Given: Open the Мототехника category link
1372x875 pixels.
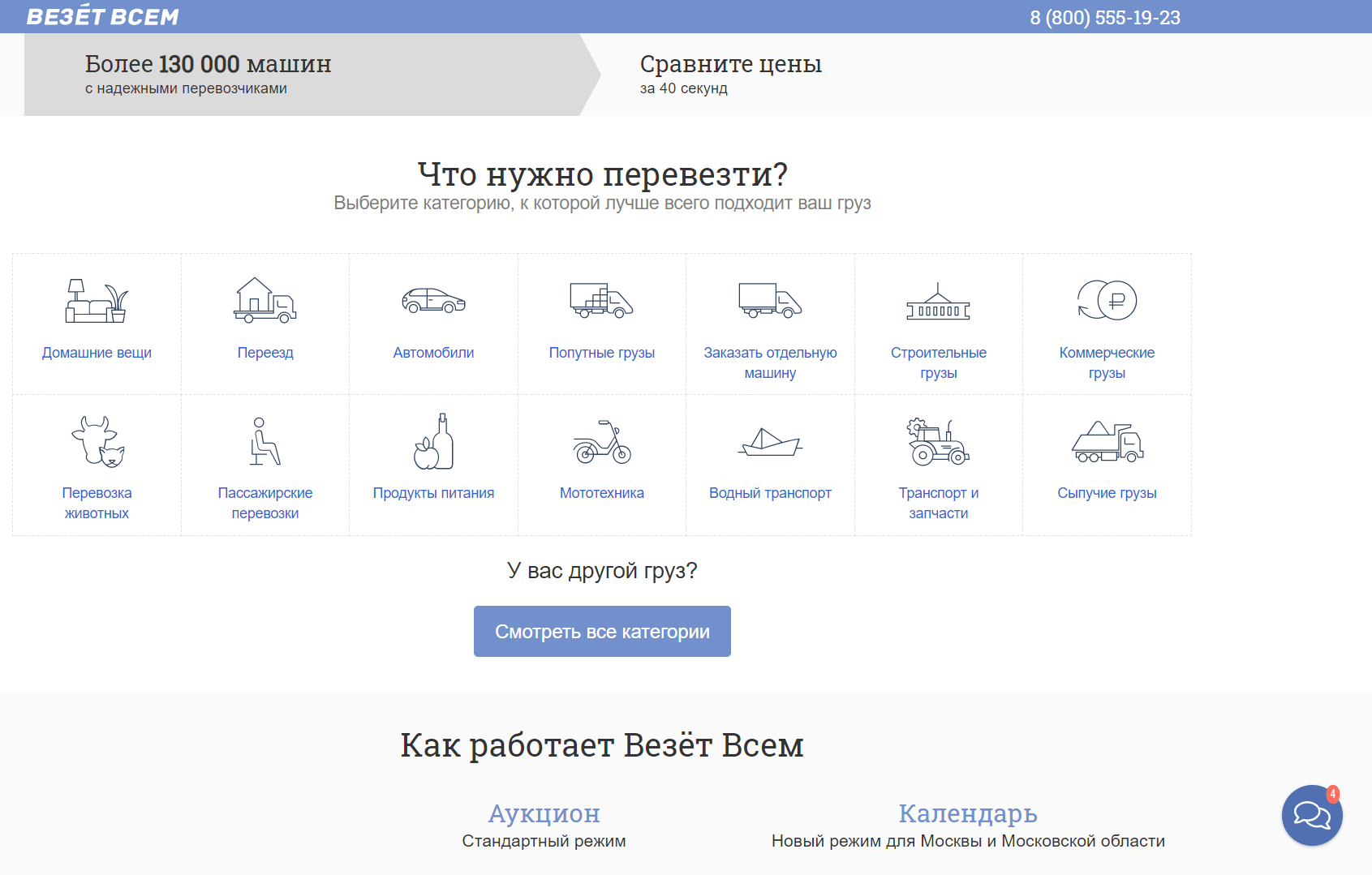Looking at the screenshot, I should [x=602, y=493].
